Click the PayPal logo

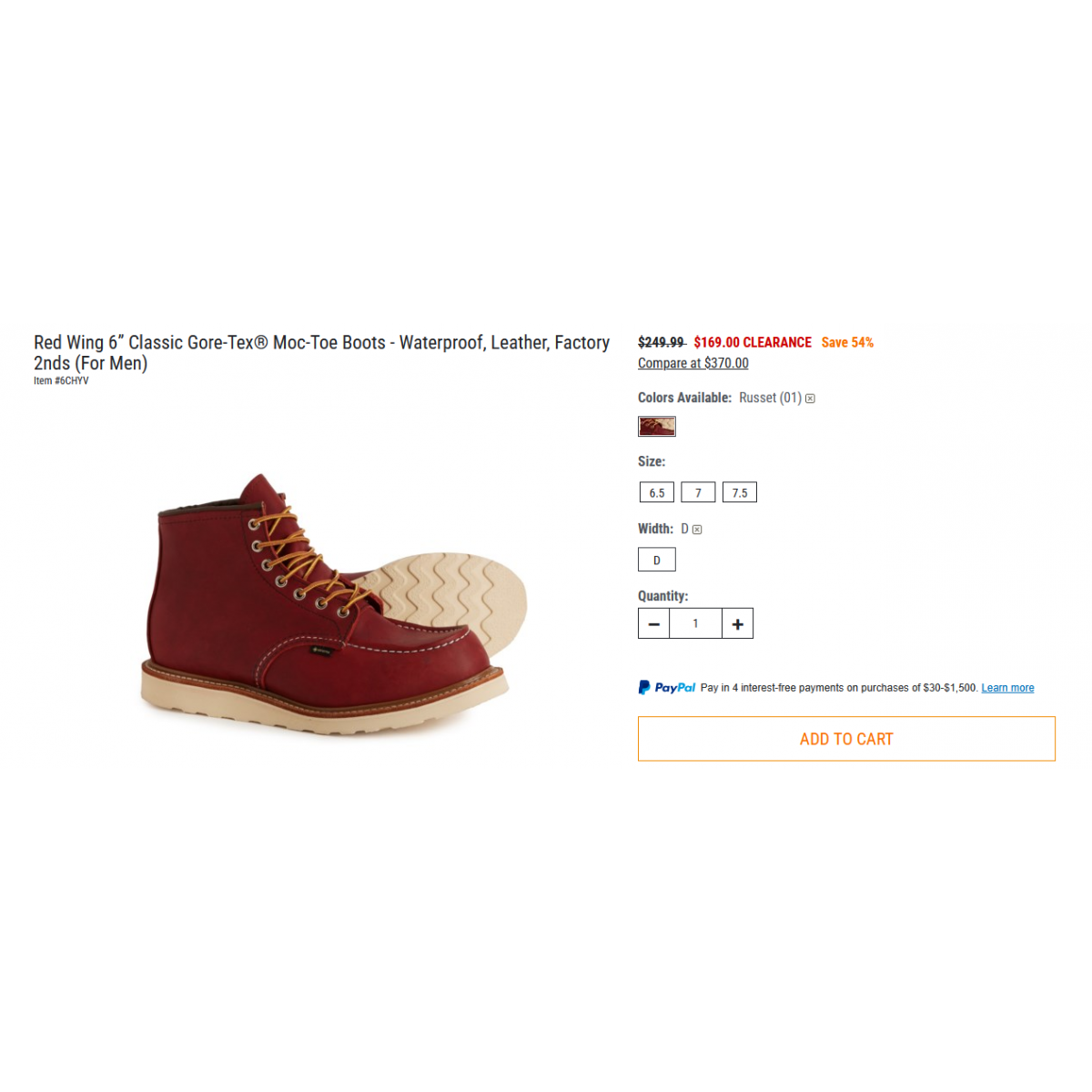(667, 688)
